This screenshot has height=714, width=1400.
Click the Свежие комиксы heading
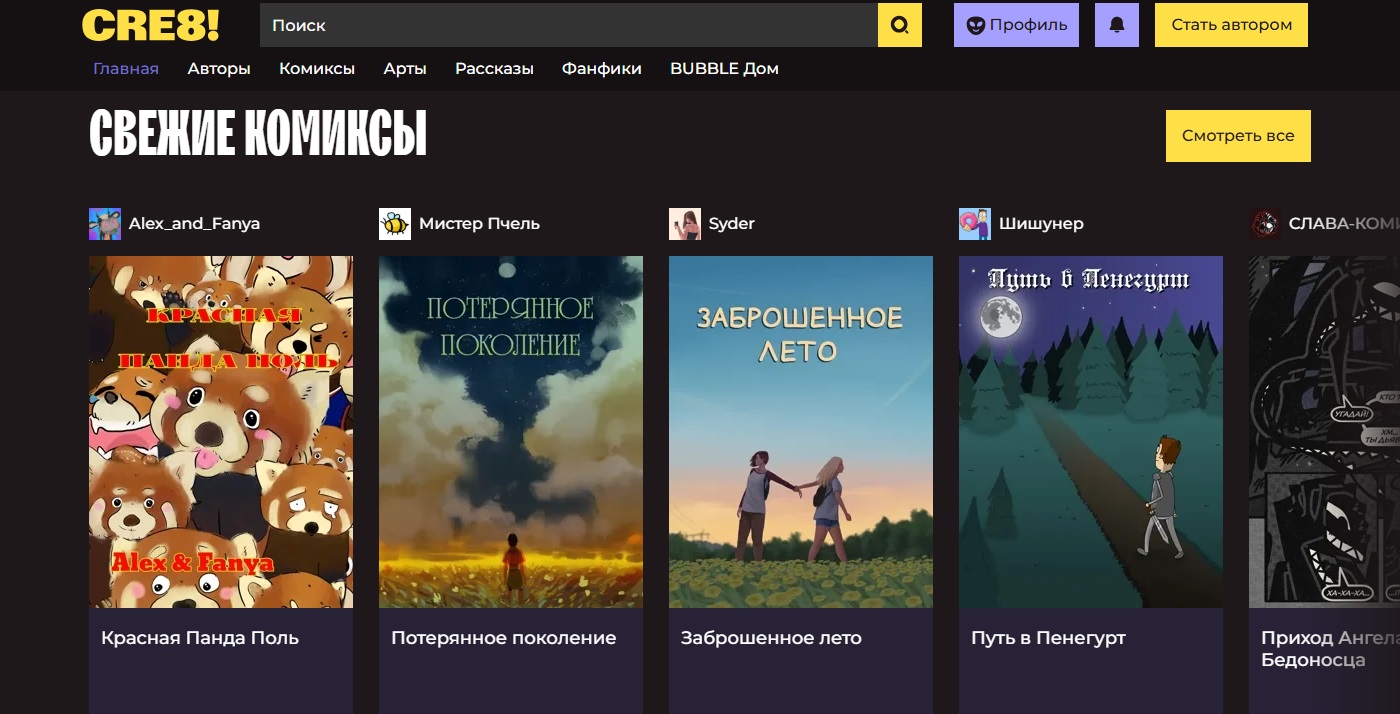click(x=258, y=134)
